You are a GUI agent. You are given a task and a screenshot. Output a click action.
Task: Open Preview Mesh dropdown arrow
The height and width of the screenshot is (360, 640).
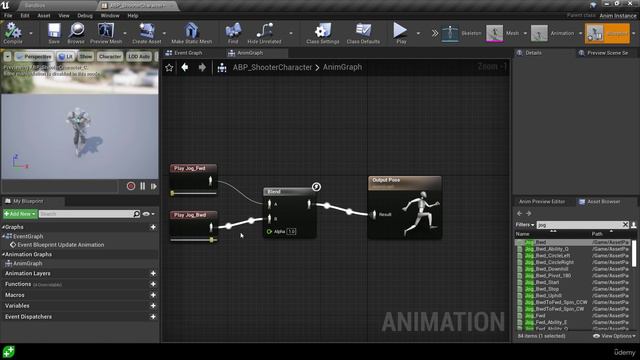pos(125,33)
